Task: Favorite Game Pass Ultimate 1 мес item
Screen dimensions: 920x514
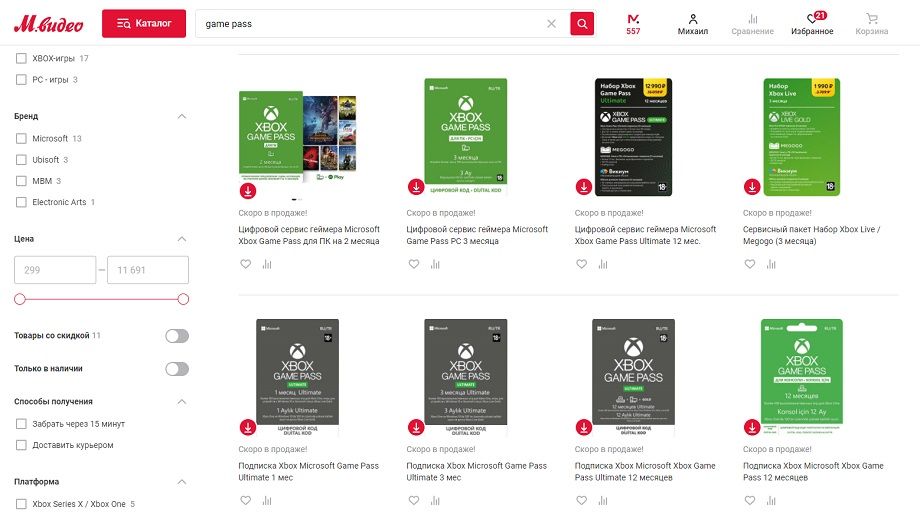Action: [246, 501]
